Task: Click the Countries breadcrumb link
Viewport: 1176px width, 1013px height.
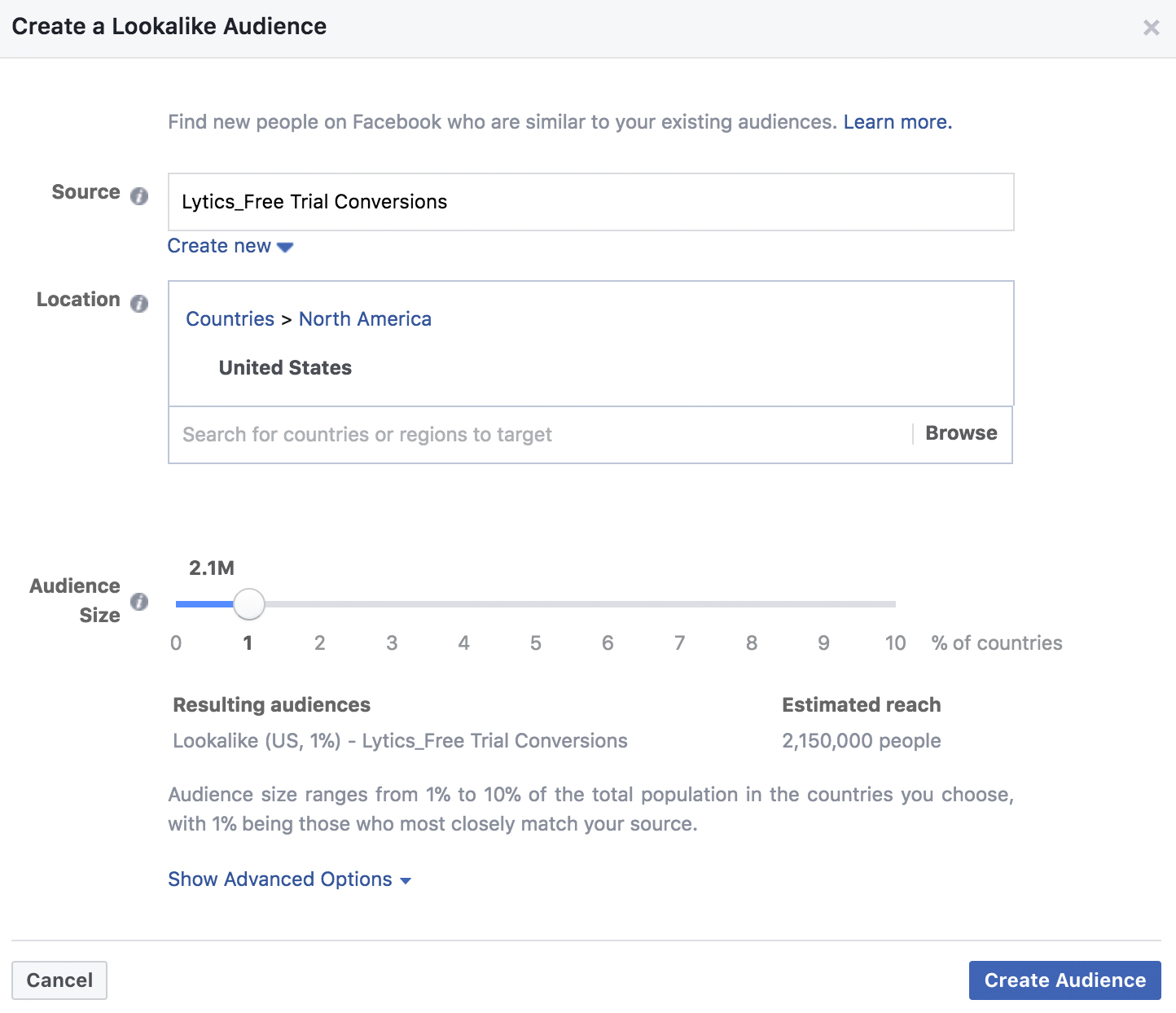Action: pyautogui.click(x=230, y=319)
